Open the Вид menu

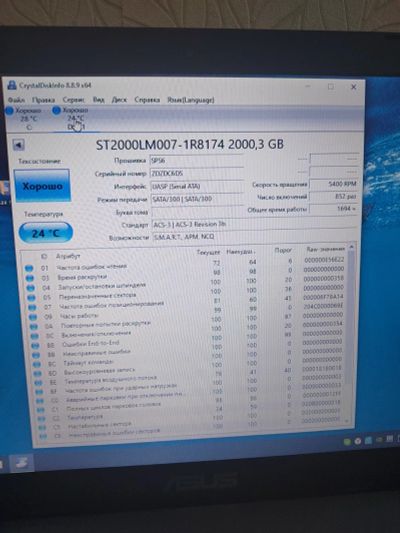(x=99, y=100)
